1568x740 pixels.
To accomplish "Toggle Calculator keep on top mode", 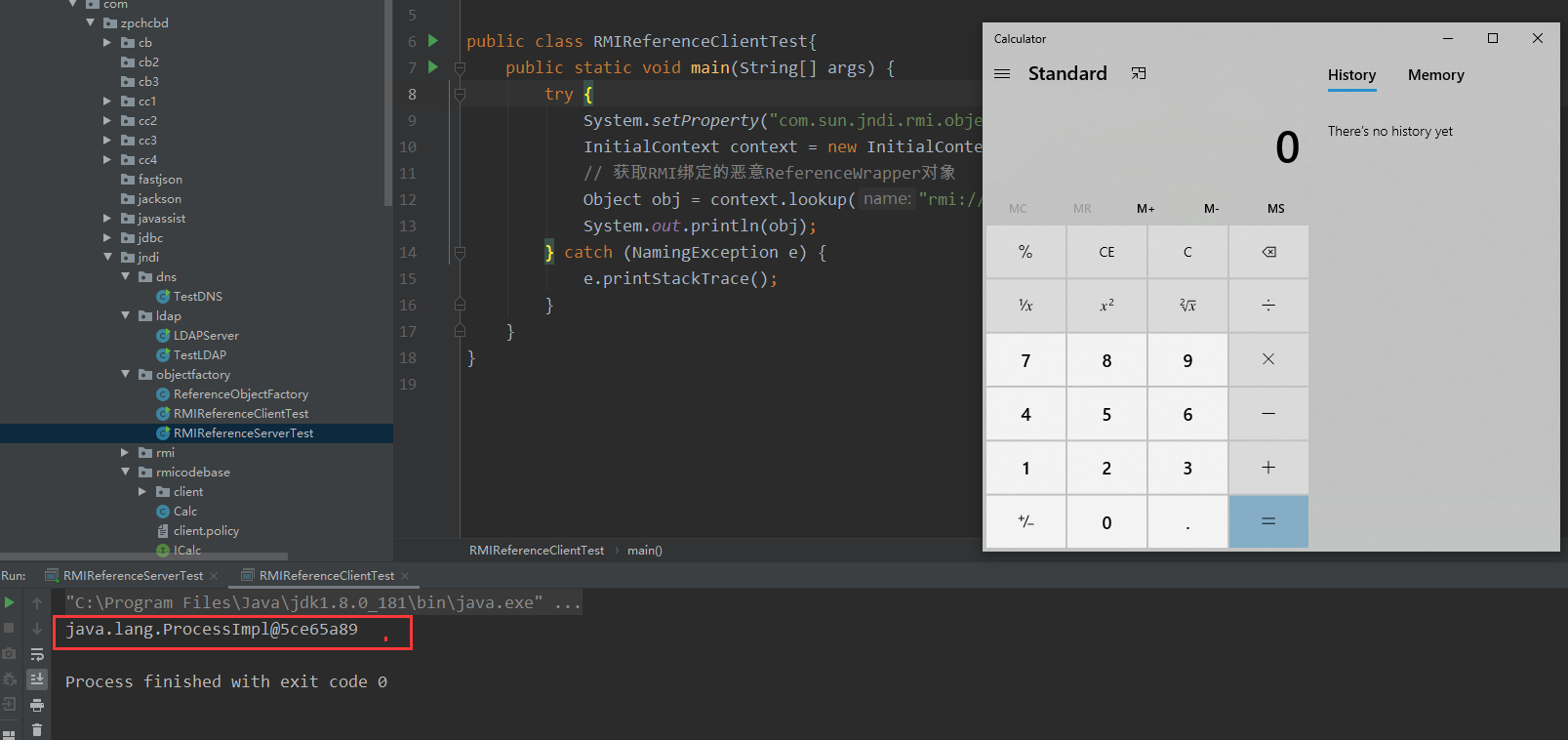I will tap(1139, 74).
